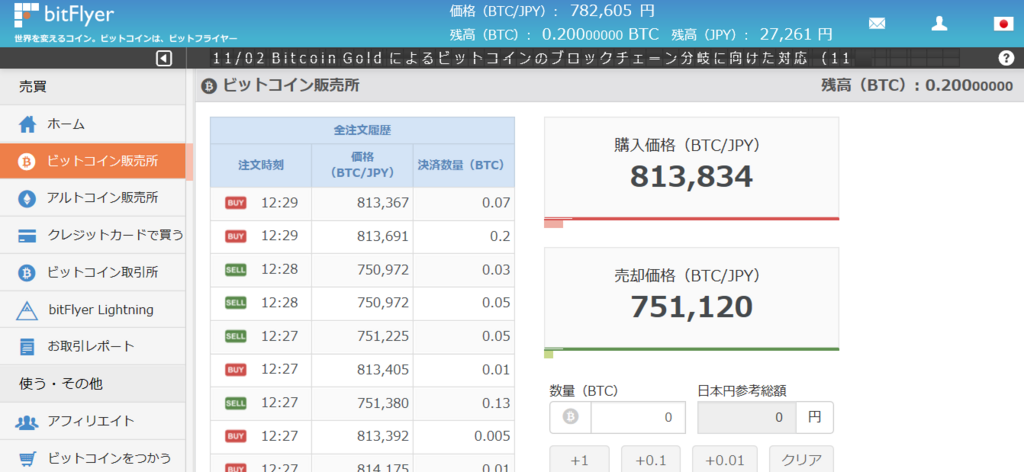1024x472 pixels.
Task: Open アルトコイン販売所 menu item
Action: [93, 198]
